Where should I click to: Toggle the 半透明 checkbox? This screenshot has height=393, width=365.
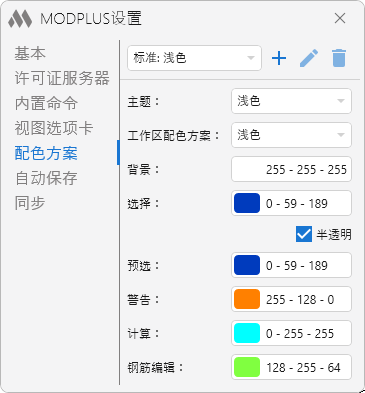(x=304, y=234)
